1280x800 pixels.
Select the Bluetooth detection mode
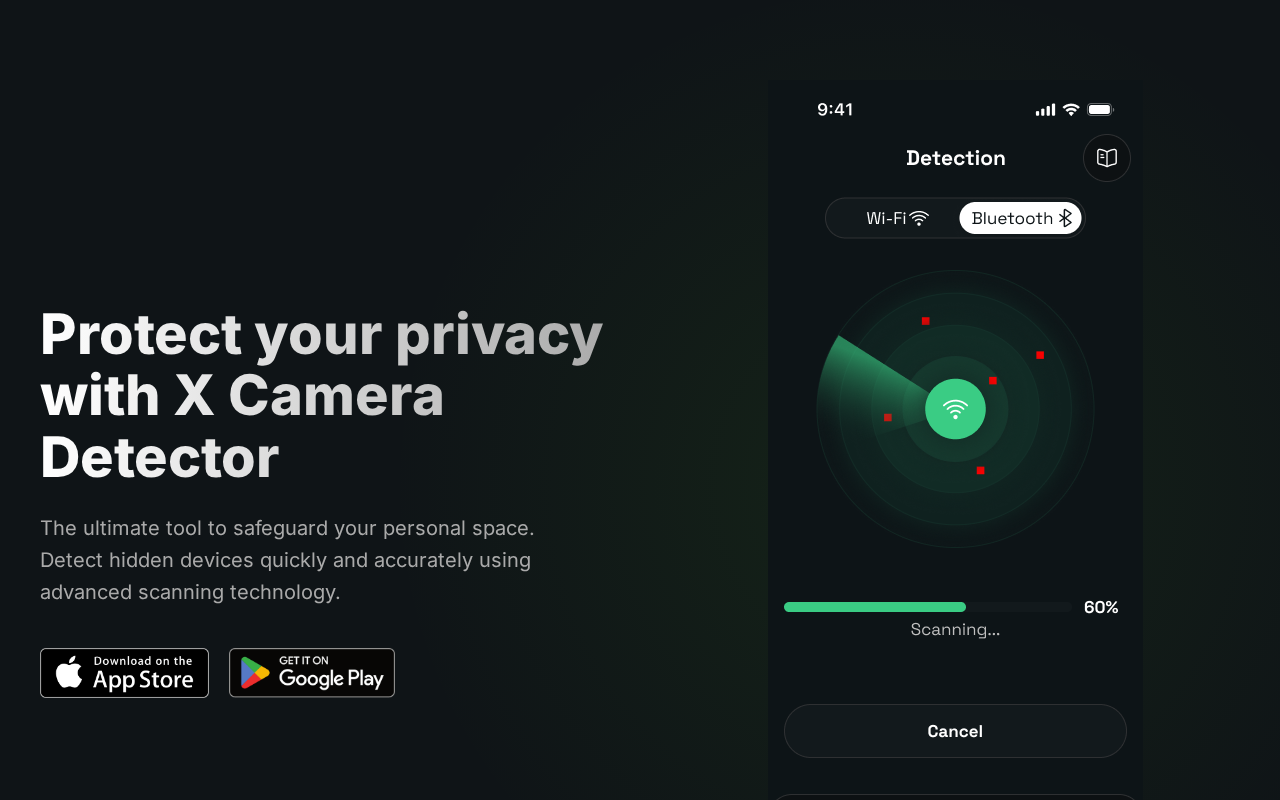click(x=1020, y=218)
